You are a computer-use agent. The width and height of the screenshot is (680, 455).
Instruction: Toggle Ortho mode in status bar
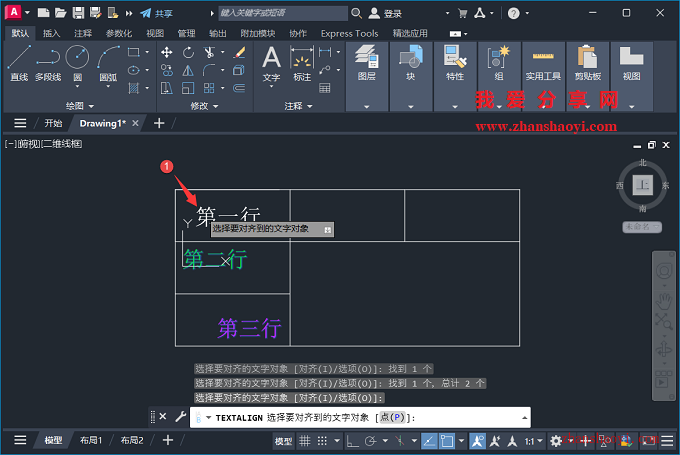coord(352,441)
